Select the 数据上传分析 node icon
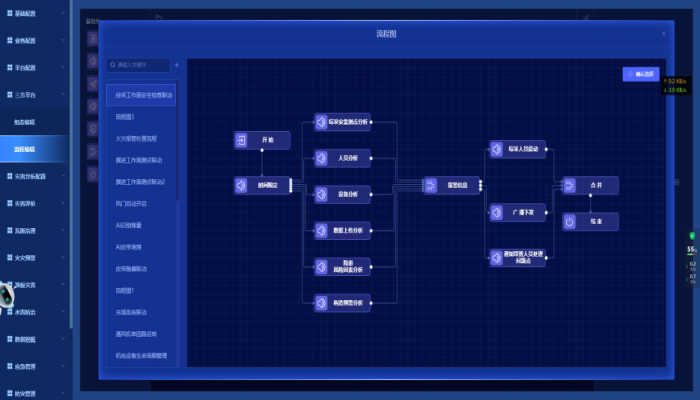700x400 pixels. [322, 230]
